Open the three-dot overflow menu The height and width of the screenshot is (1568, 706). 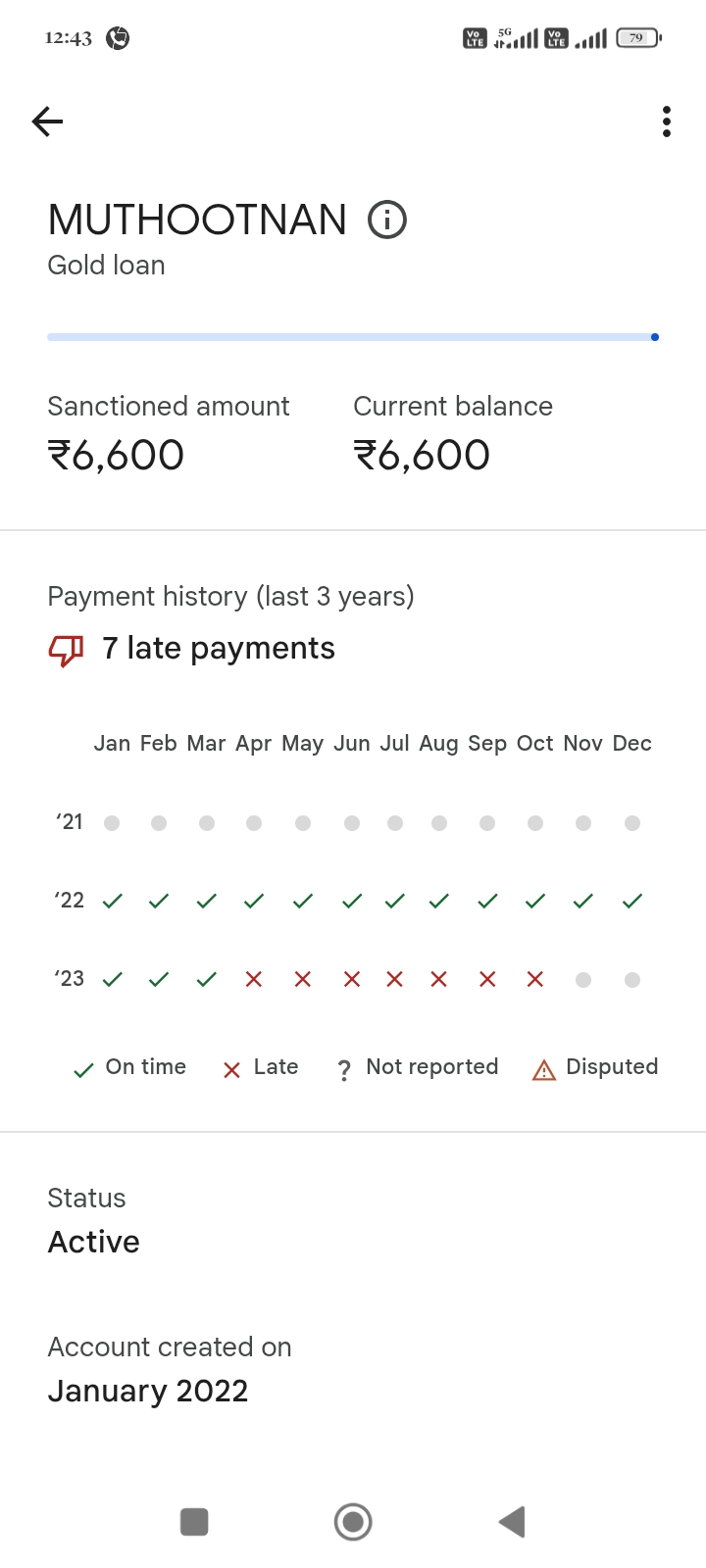(667, 122)
